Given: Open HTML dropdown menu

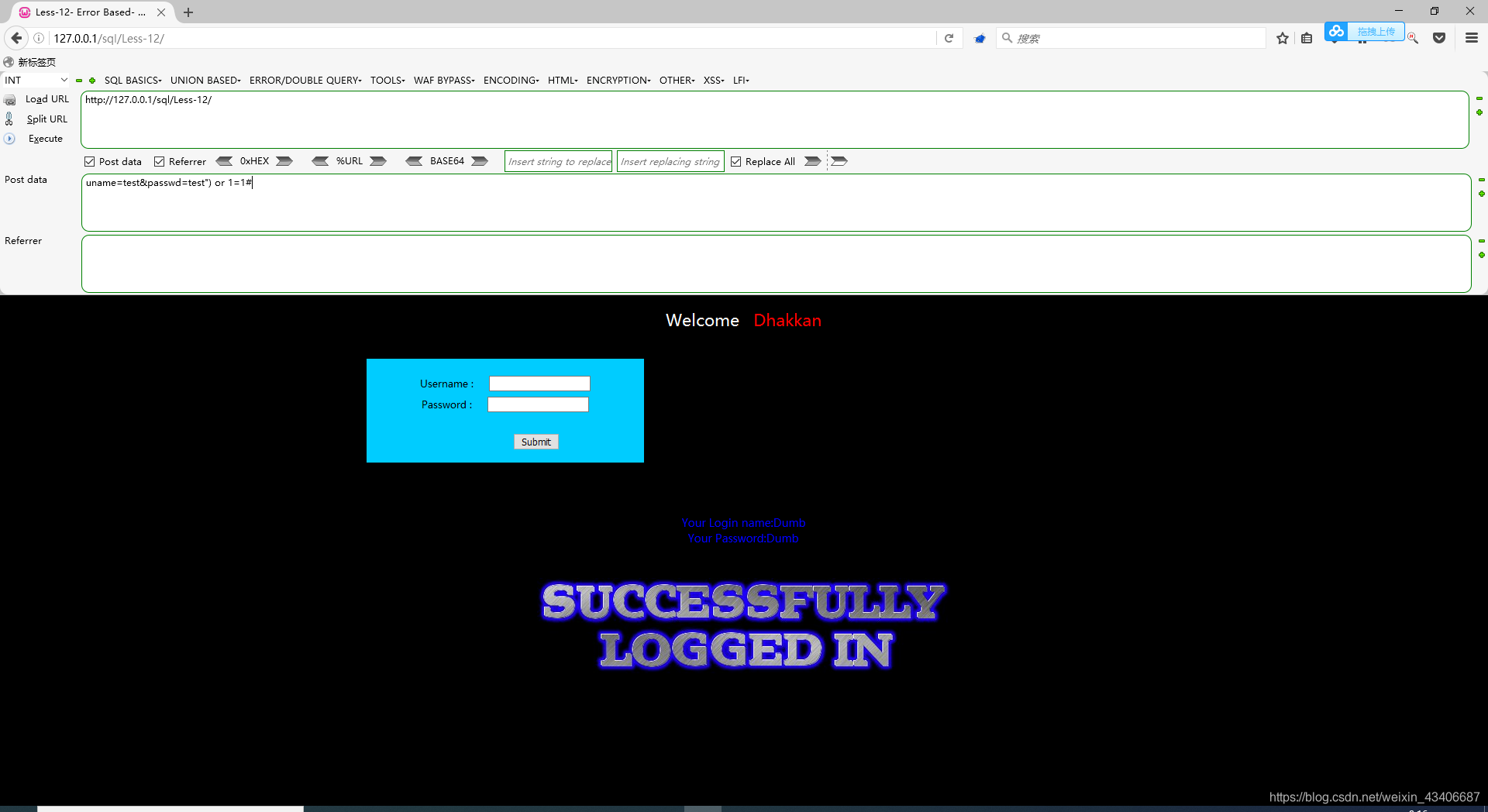Looking at the screenshot, I should (x=563, y=80).
